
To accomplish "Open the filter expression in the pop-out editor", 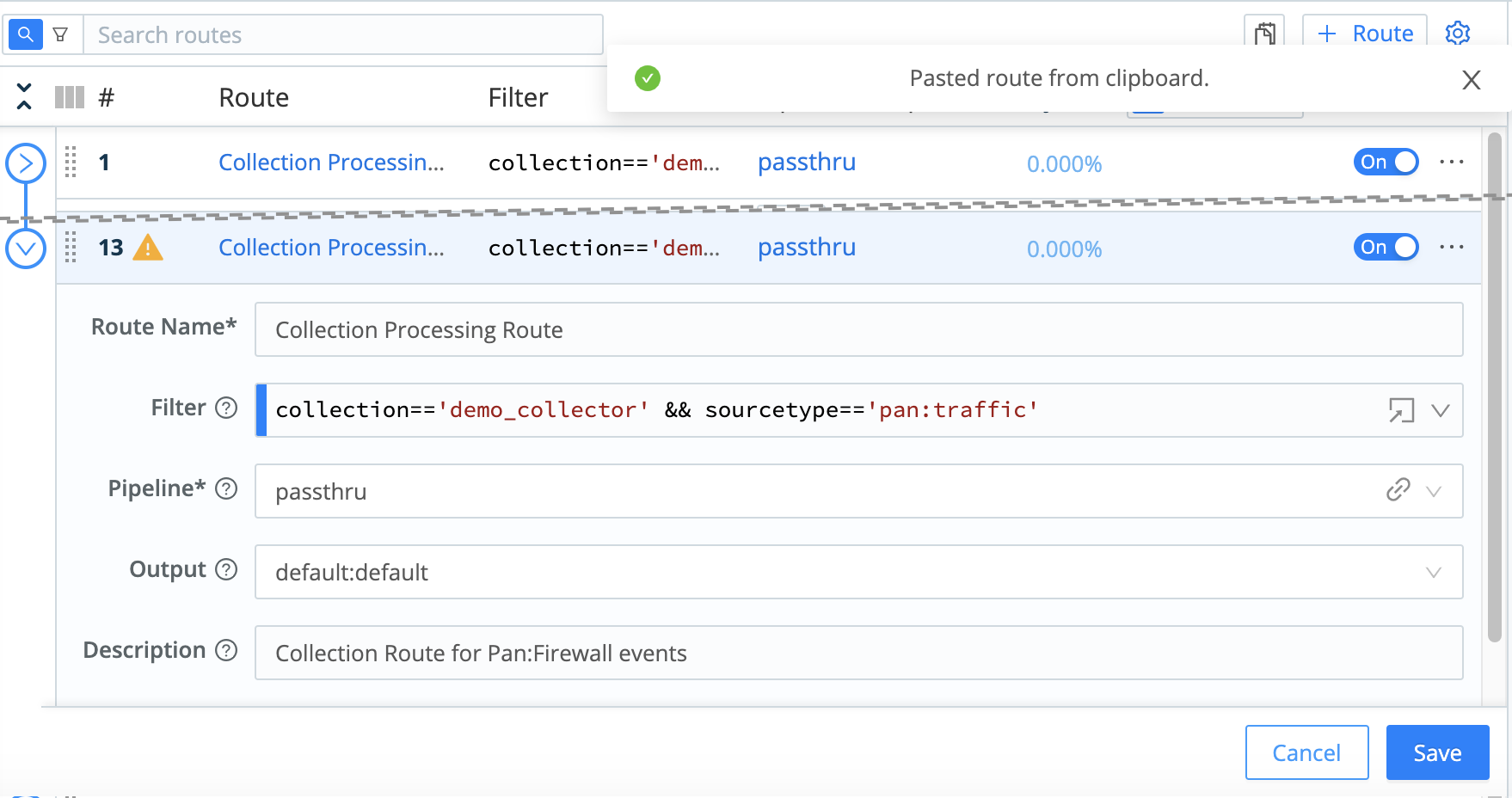I will click(x=1403, y=410).
